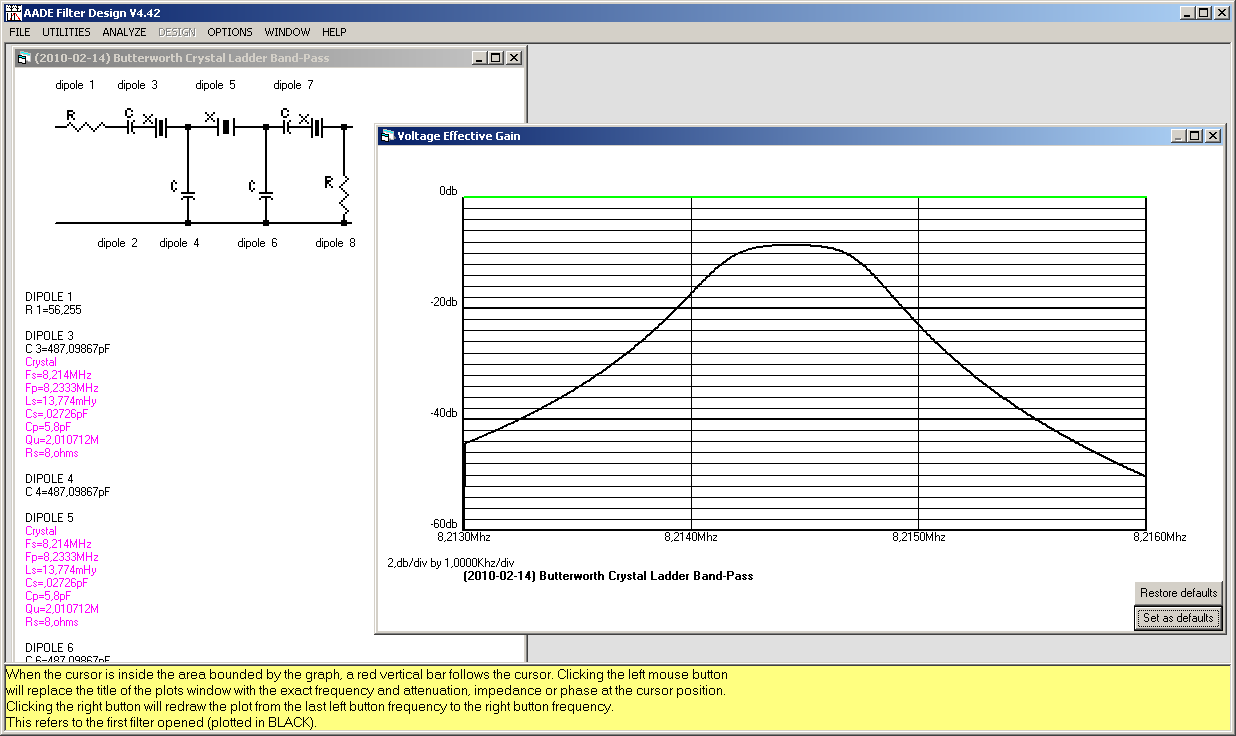Open the UTILITIES menu
The height and width of the screenshot is (736, 1236).
[x=66, y=32]
